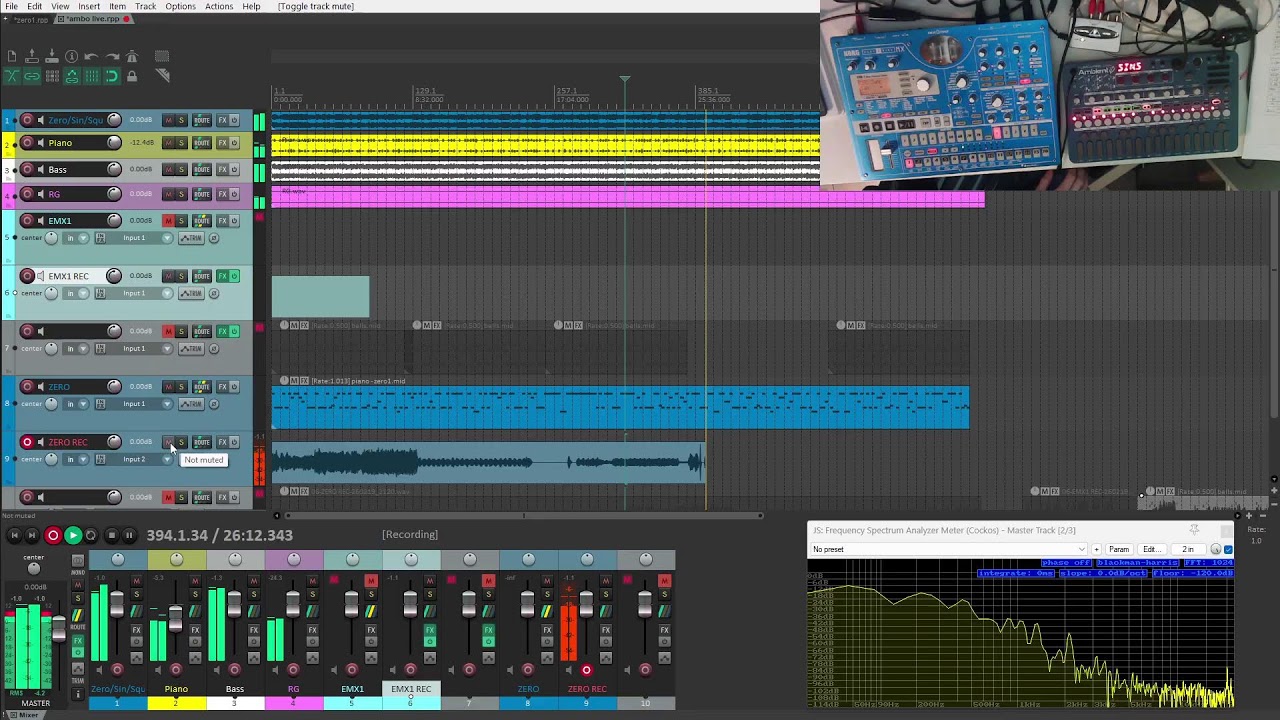1280x720 pixels.
Task: Click the 'phase off' analyzer option
Action: [1065, 563]
